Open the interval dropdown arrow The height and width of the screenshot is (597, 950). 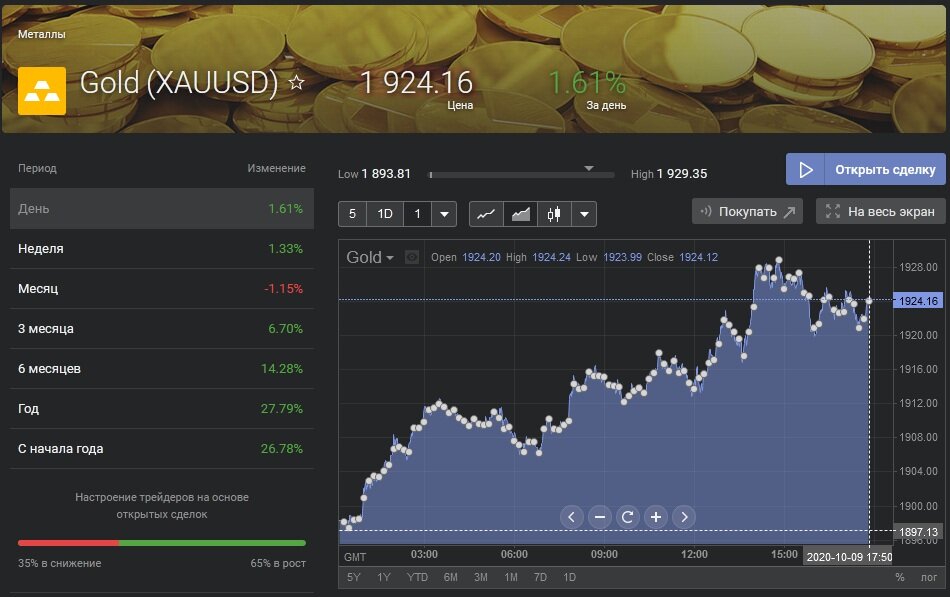click(x=445, y=213)
